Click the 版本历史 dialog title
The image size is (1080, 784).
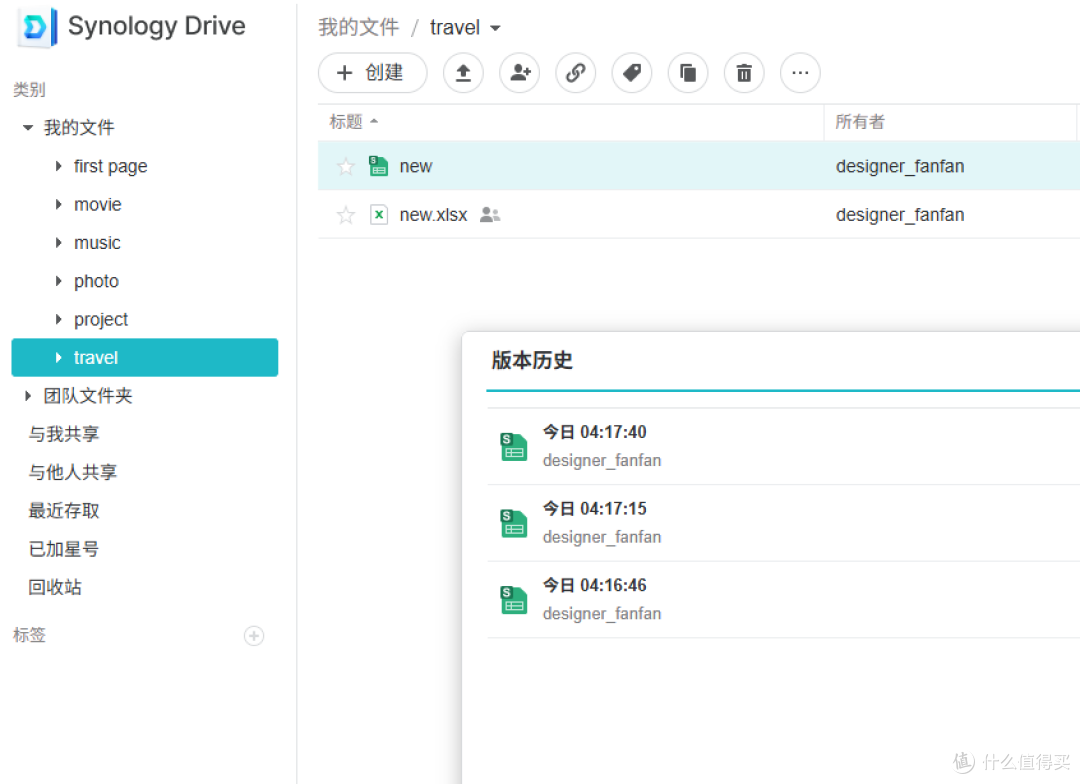[532, 360]
